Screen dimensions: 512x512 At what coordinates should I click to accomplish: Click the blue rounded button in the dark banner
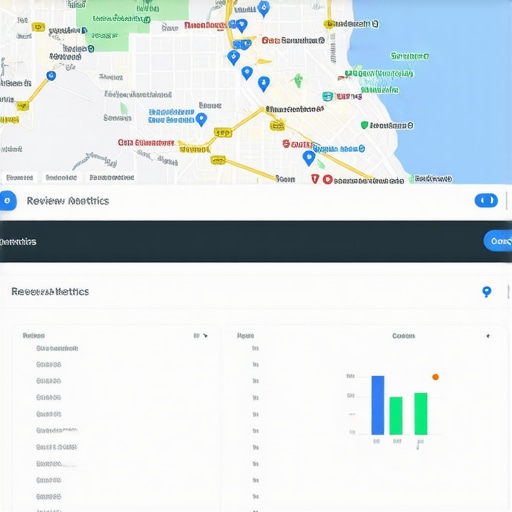click(x=498, y=241)
